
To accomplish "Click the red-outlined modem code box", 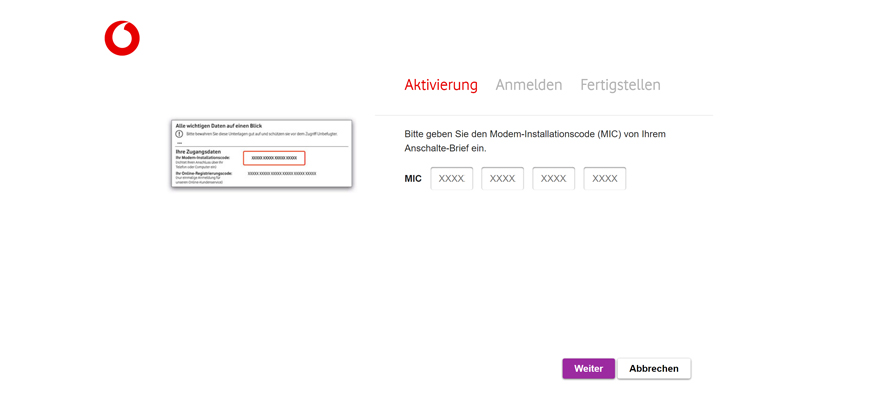I will pos(274,158).
